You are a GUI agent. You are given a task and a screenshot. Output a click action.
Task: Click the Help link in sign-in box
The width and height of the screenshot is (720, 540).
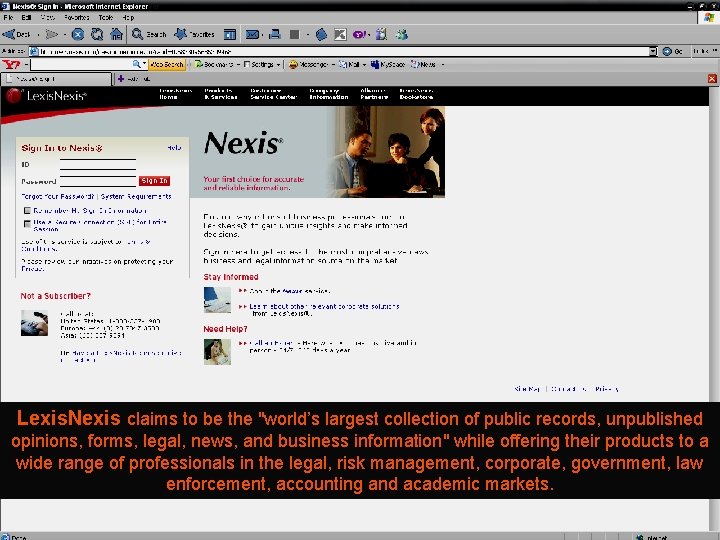tap(174, 148)
